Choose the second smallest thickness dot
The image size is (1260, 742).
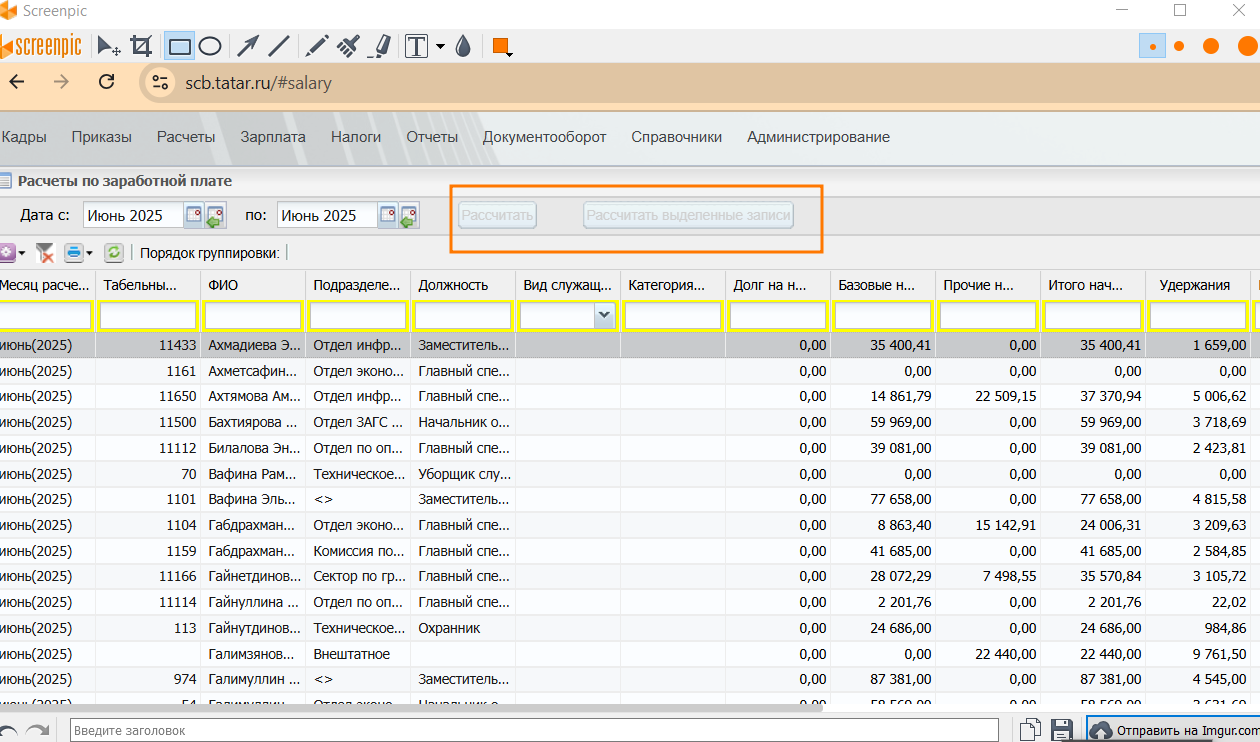(x=1179, y=46)
